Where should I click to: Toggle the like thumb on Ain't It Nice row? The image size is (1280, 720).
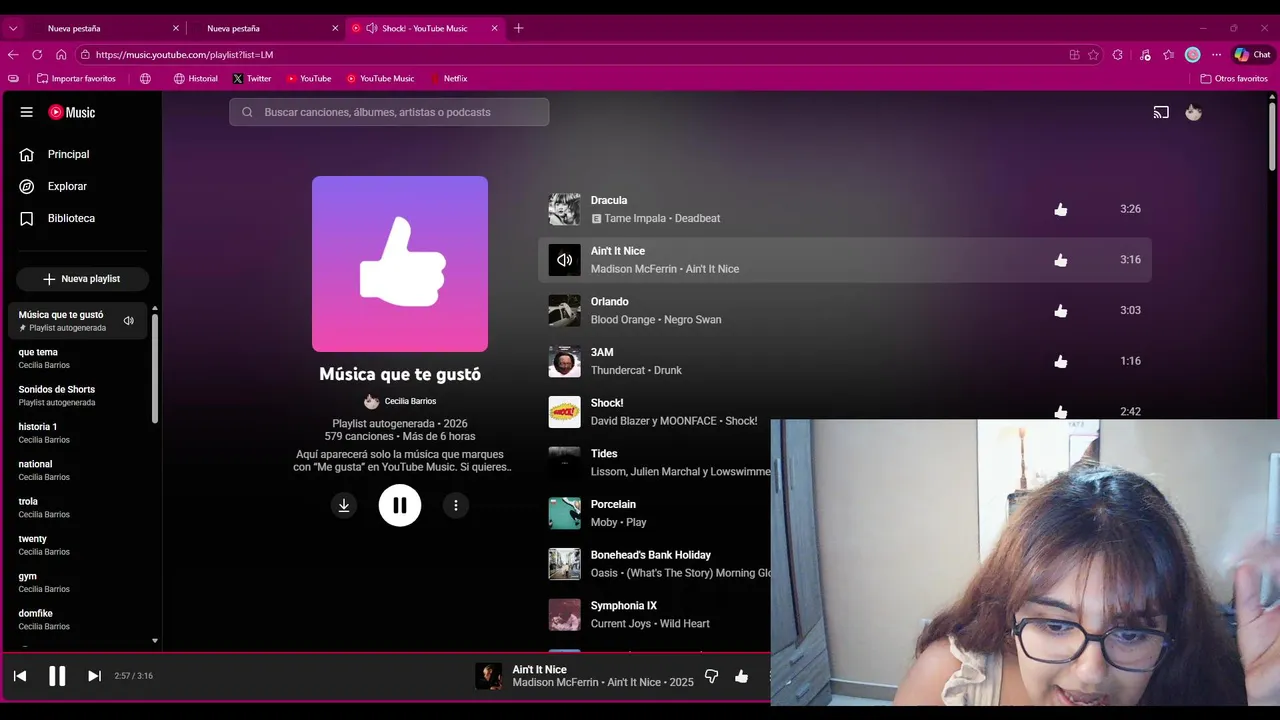coord(1061,260)
